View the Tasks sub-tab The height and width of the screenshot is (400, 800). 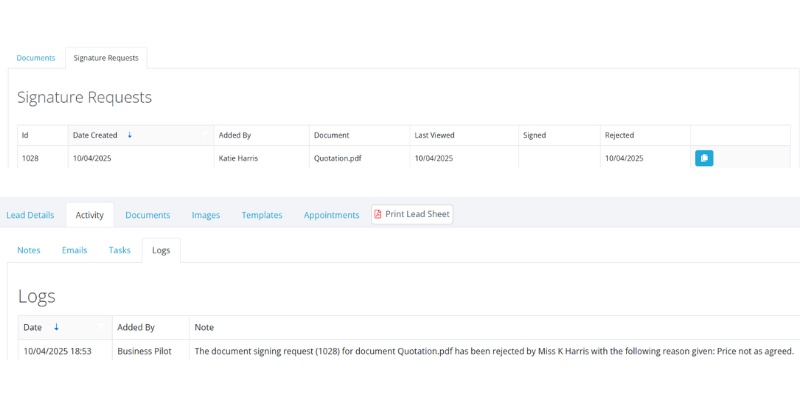pos(119,251)
